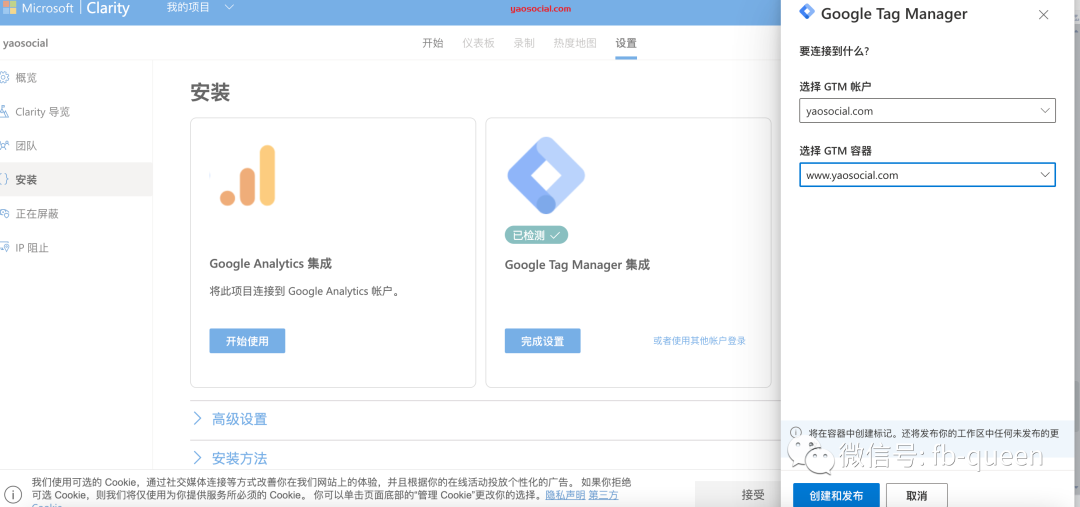Click info icon beside 将在容器中创建标记
1080x507 pixels.
[796, 433]
